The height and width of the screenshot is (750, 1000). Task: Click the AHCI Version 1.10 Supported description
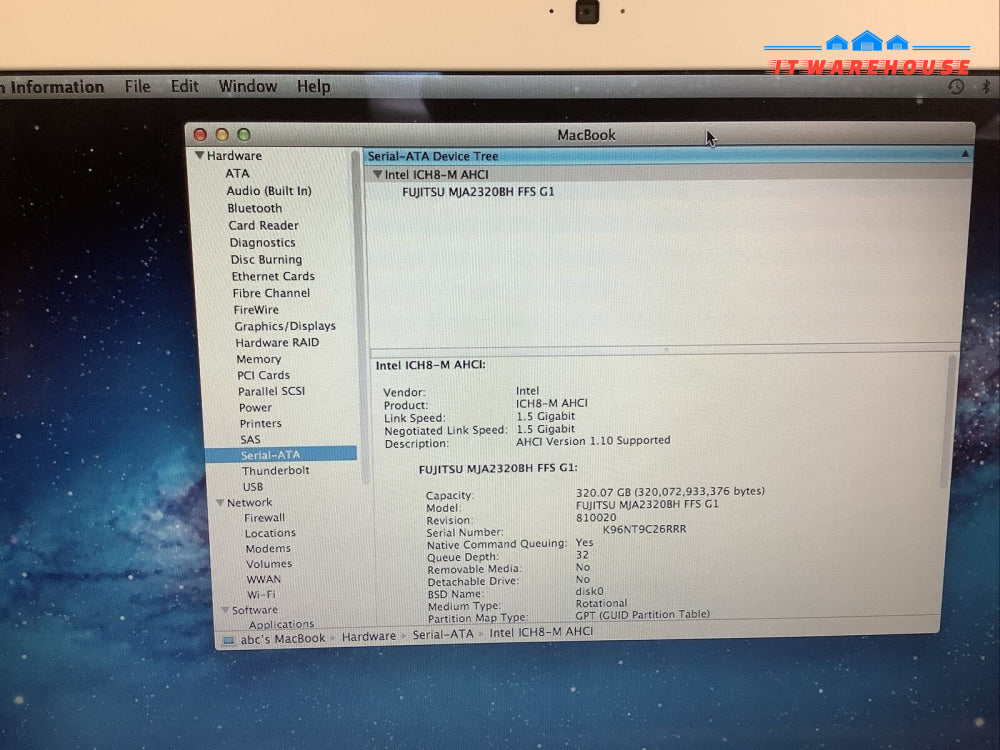593,441
